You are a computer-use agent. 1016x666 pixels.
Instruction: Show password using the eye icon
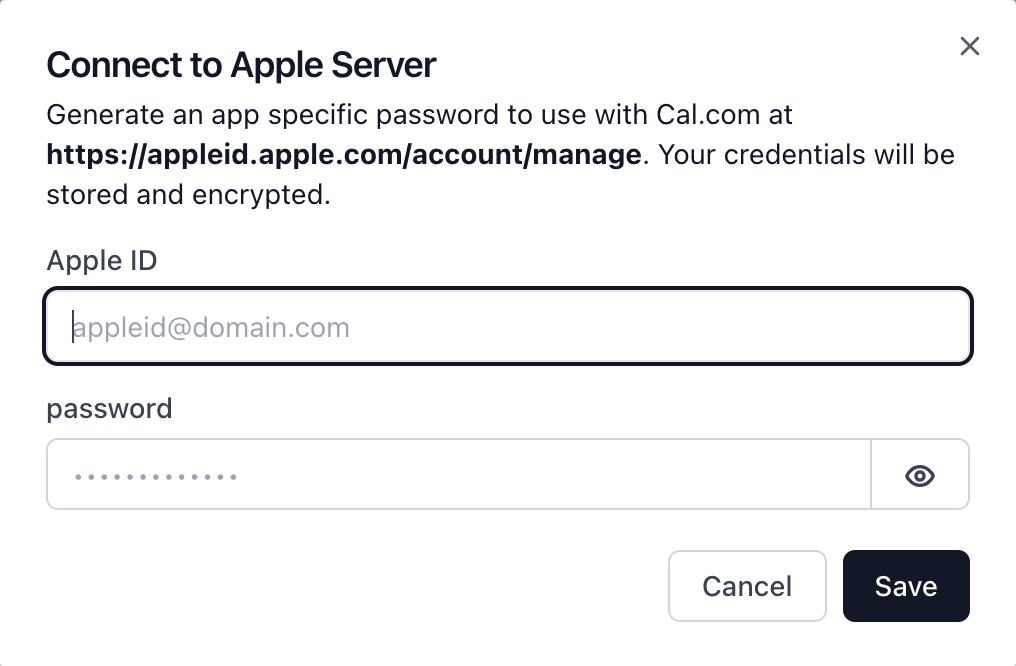point(919,476)
